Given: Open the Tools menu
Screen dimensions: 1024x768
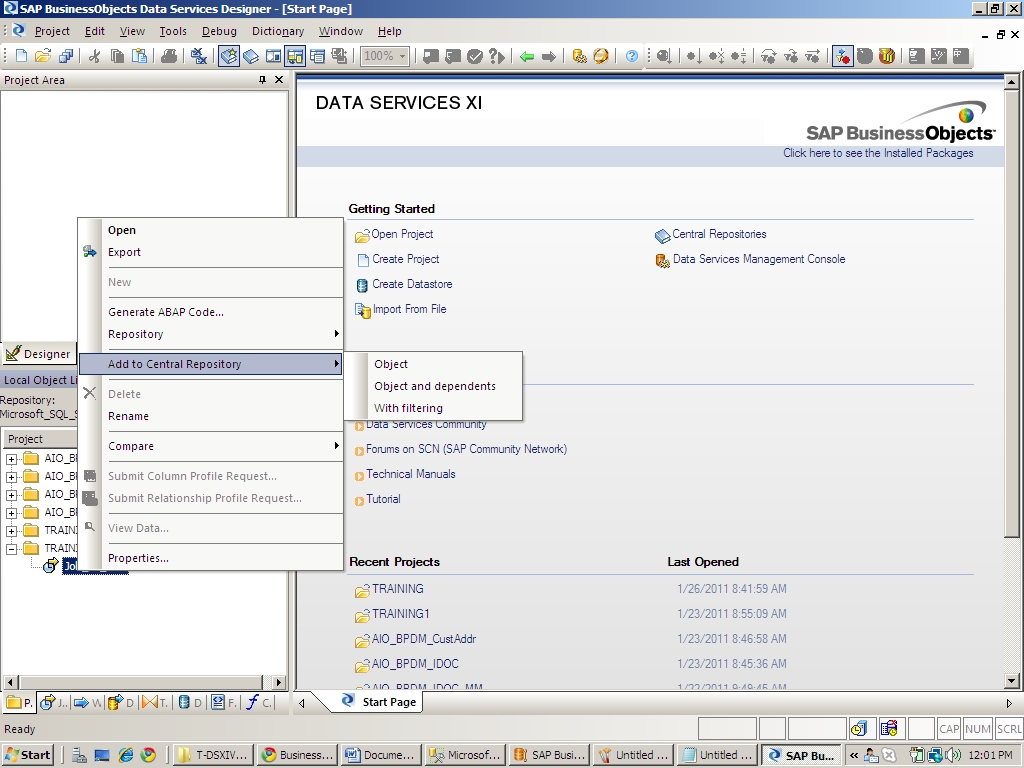Looking at the screenshot, I should (173, 31).
